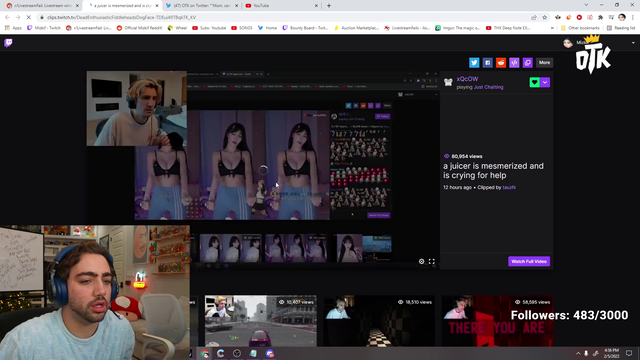
Task: Open Bounty Board bookmark
Action: (x=305, y=28)
